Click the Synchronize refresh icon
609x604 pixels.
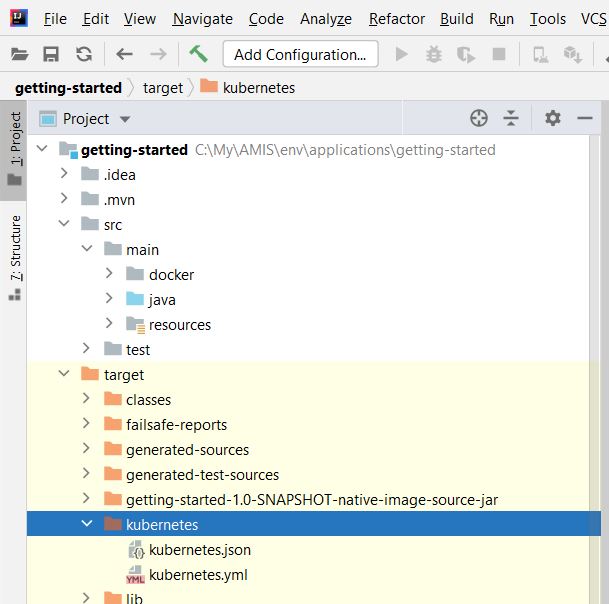[83, 55]
